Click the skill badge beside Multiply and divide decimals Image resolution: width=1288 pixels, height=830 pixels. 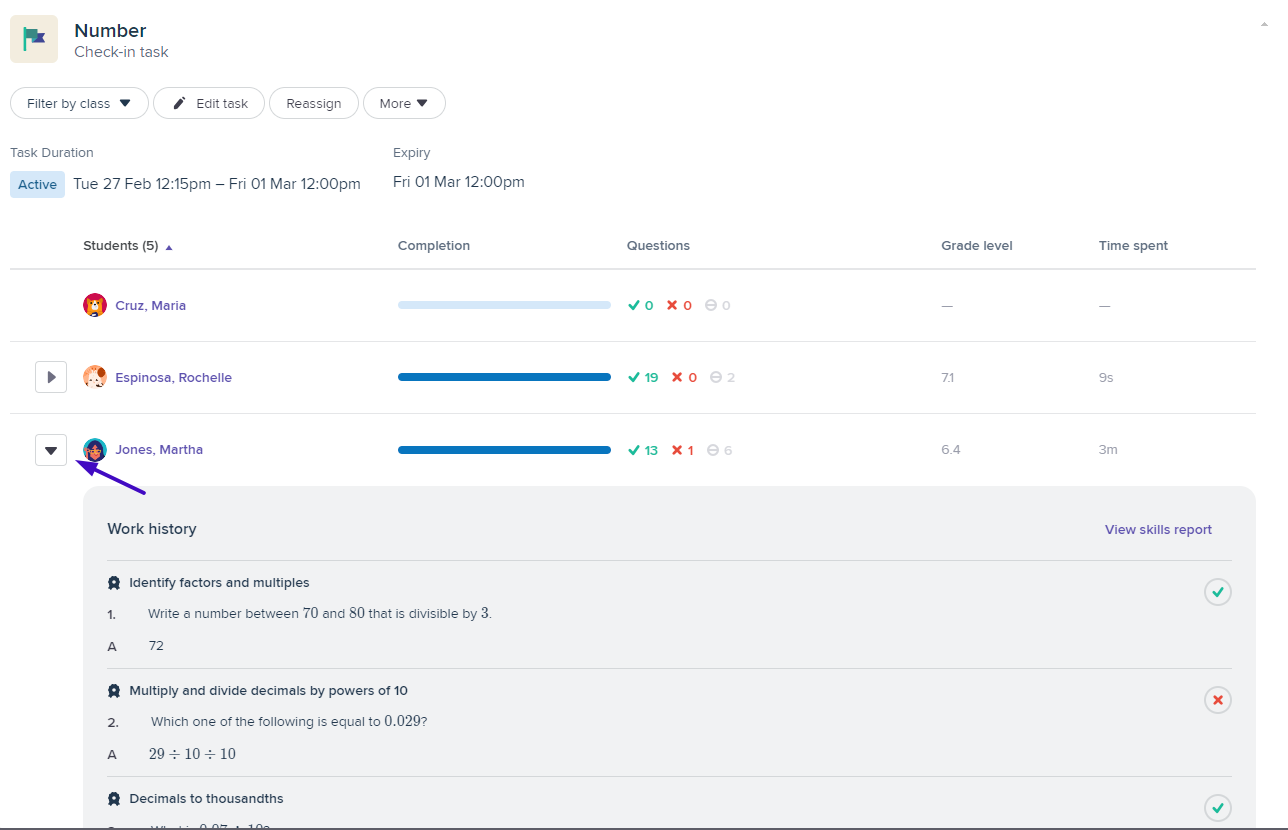coord(114,691)
